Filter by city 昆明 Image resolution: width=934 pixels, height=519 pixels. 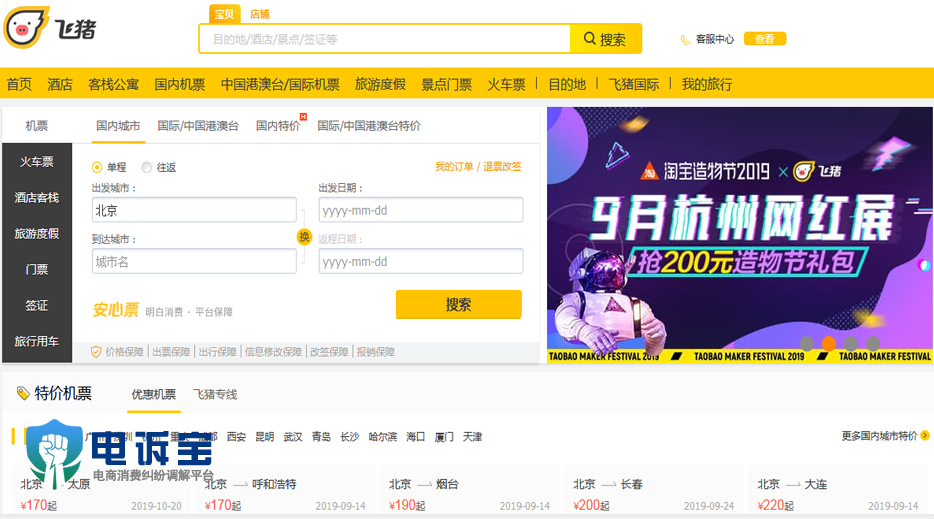[264, 437]
